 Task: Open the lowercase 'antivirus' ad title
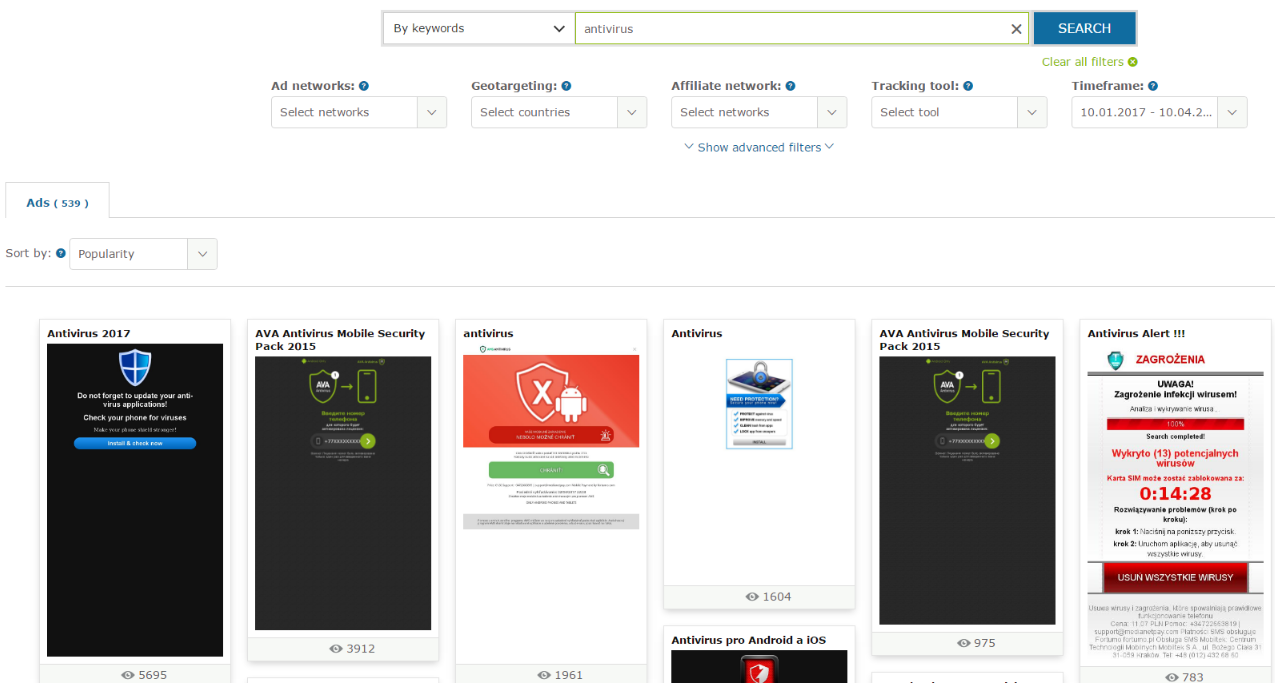(488, 334)
